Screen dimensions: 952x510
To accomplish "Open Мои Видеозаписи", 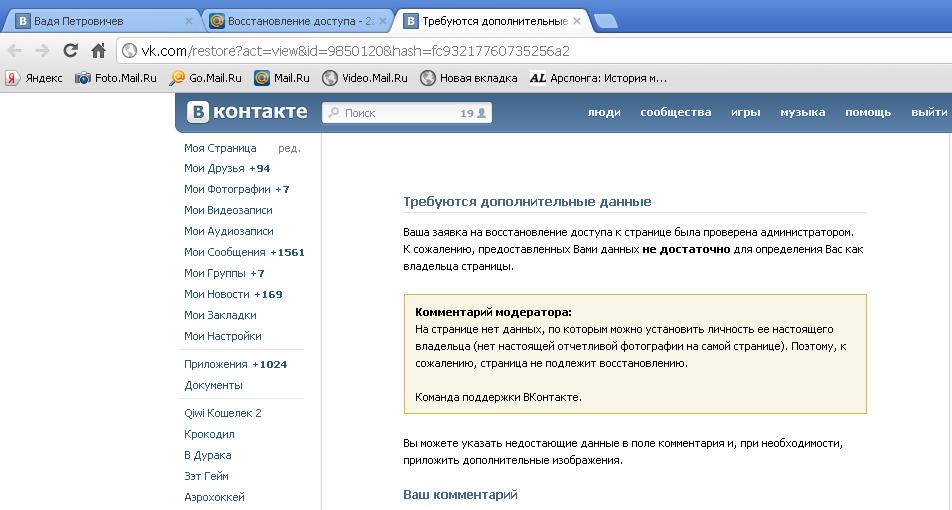I will coord(228,210).
